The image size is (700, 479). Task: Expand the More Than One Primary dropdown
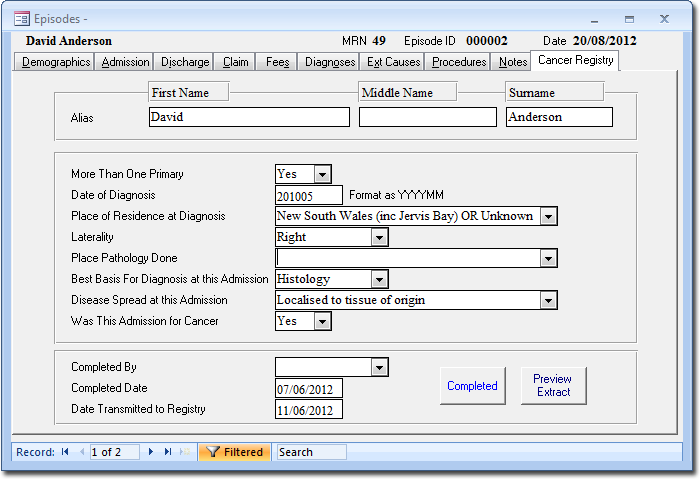point(321,174)
